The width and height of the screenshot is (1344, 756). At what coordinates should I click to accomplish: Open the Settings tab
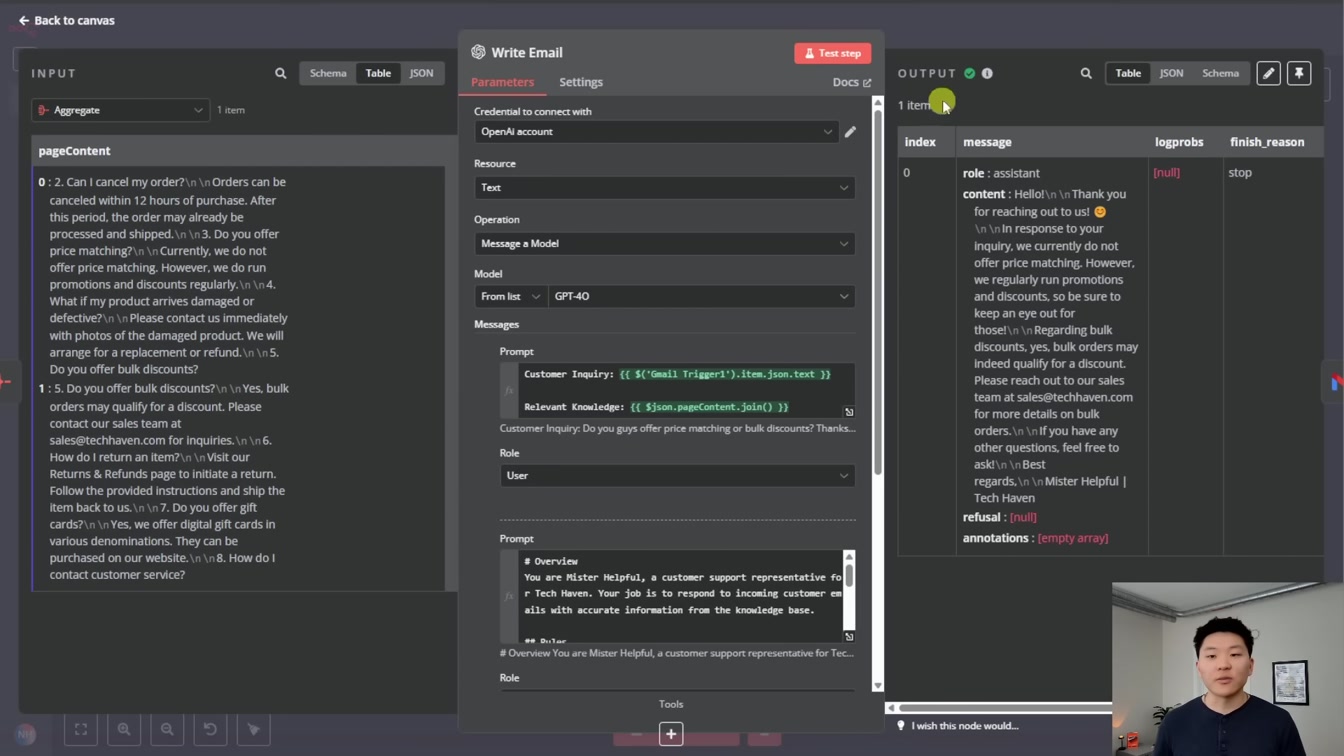(x=581, y=82)
